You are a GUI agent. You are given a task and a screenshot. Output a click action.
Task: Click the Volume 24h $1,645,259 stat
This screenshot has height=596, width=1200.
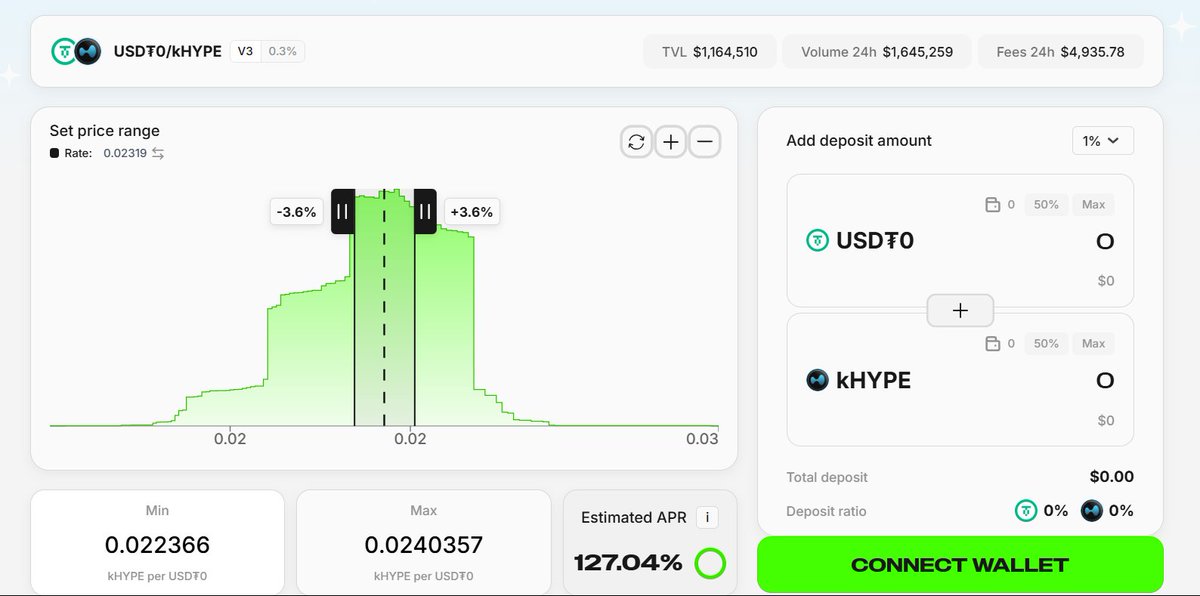[x=877, y=52]
